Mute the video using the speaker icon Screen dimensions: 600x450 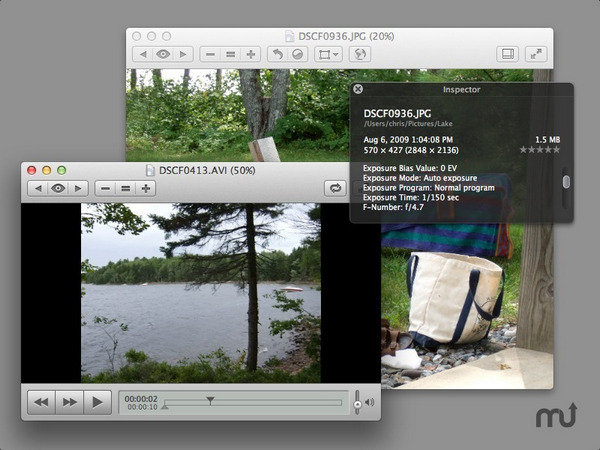(x=370, y=403)
